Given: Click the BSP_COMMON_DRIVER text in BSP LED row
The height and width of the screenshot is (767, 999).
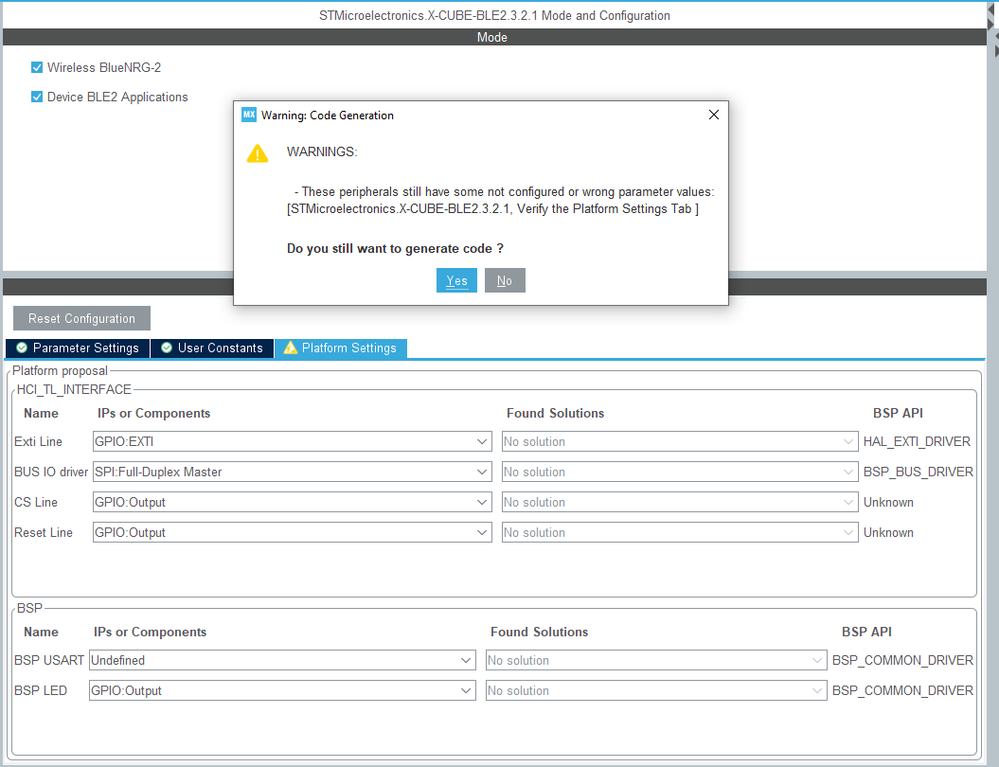Looking at the screenshot, I should [x=903, y=691].
